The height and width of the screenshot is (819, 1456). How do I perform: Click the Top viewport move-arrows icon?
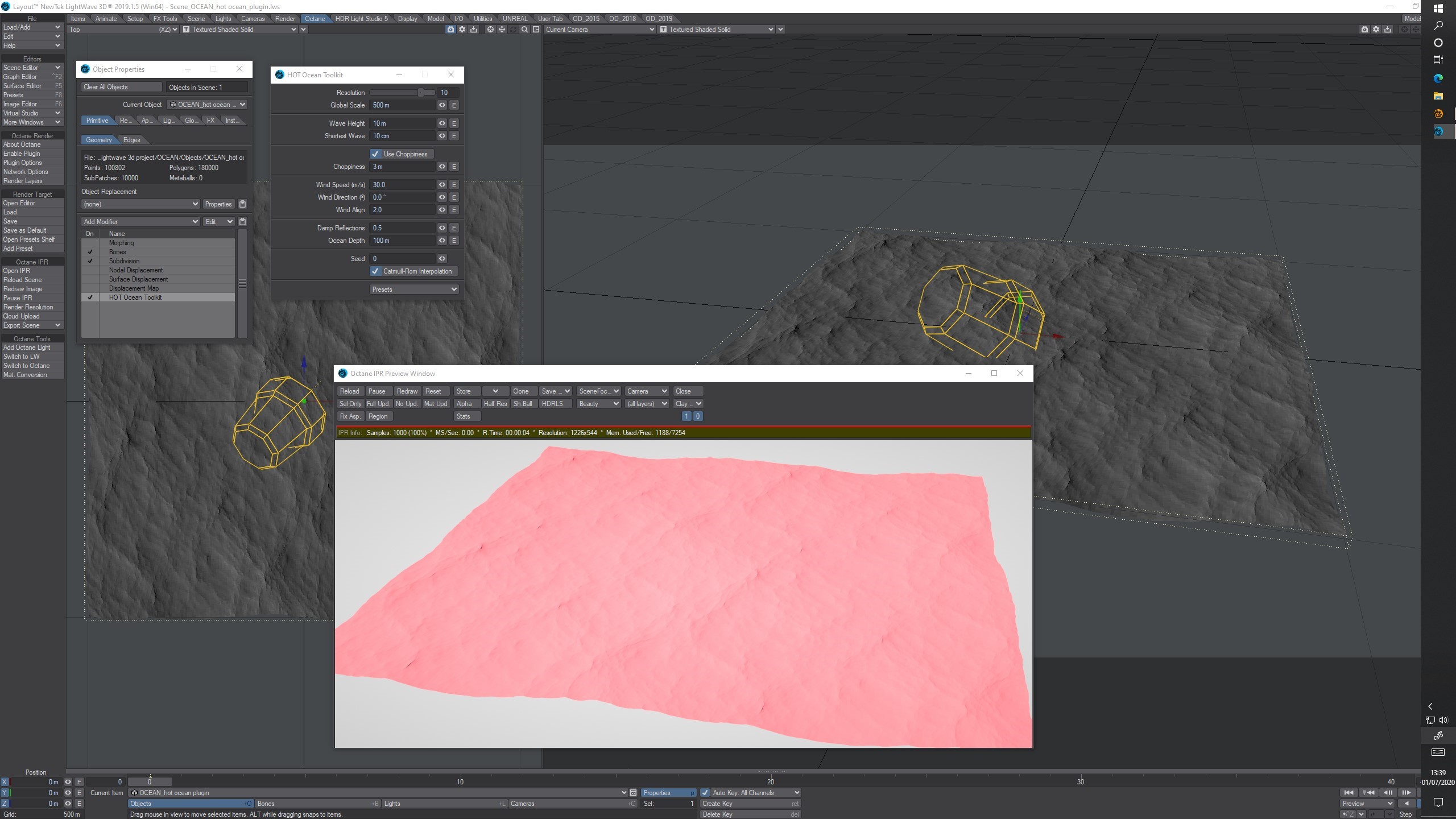(x=502, y=30)
